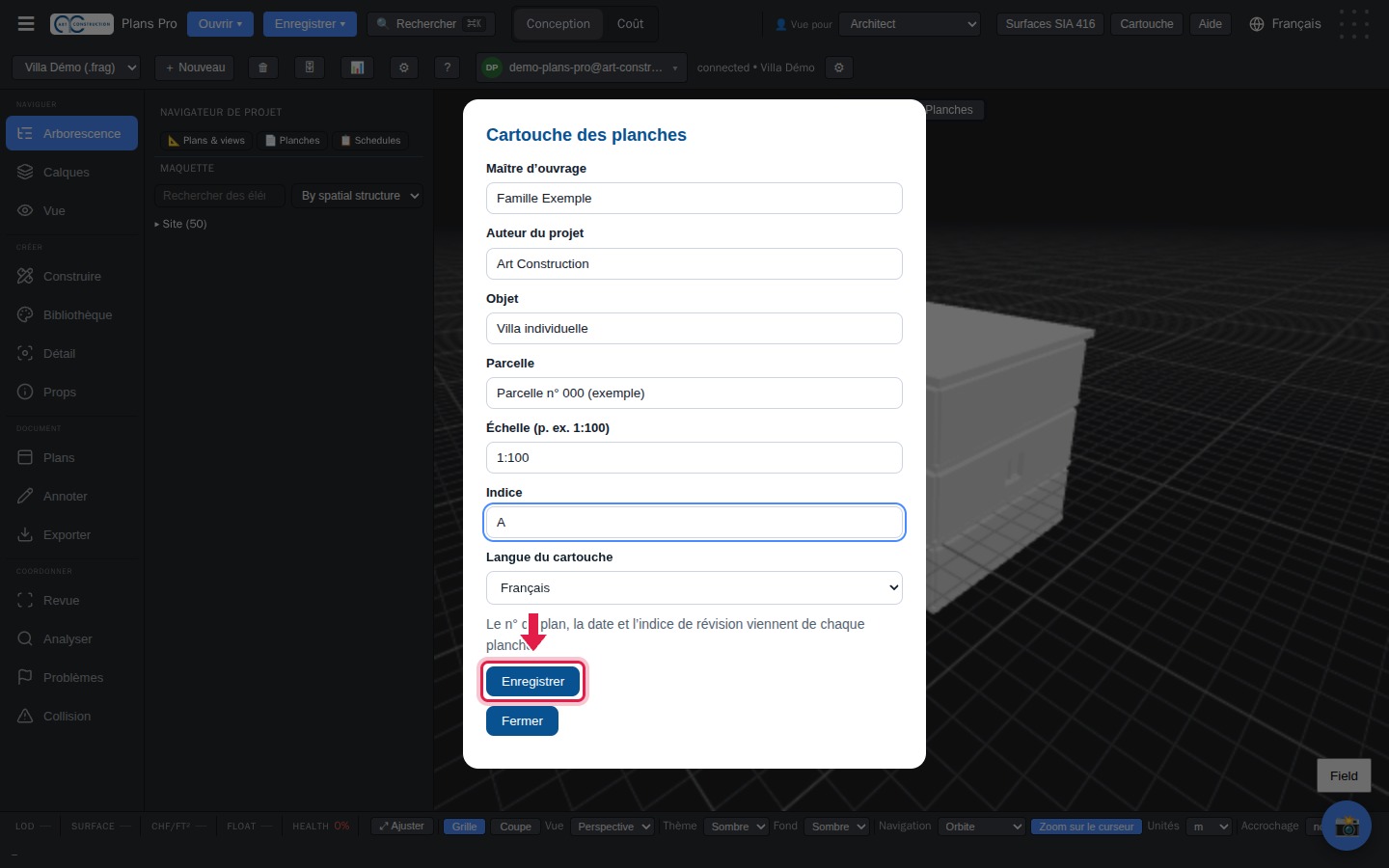The height and width of the screenshot is (868, 1389).
Task: Click the Enregistrer button in the dialog
Action: pyautogui.click(x=532, y=681)
